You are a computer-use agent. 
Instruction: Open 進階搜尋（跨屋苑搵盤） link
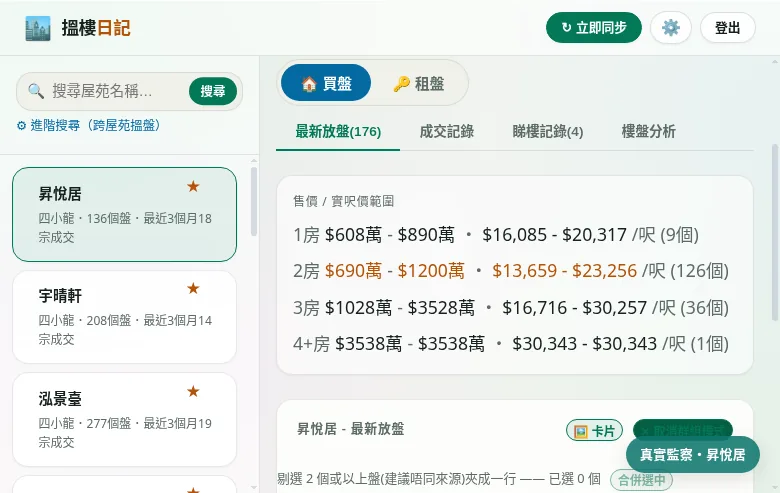coord(89,125)
